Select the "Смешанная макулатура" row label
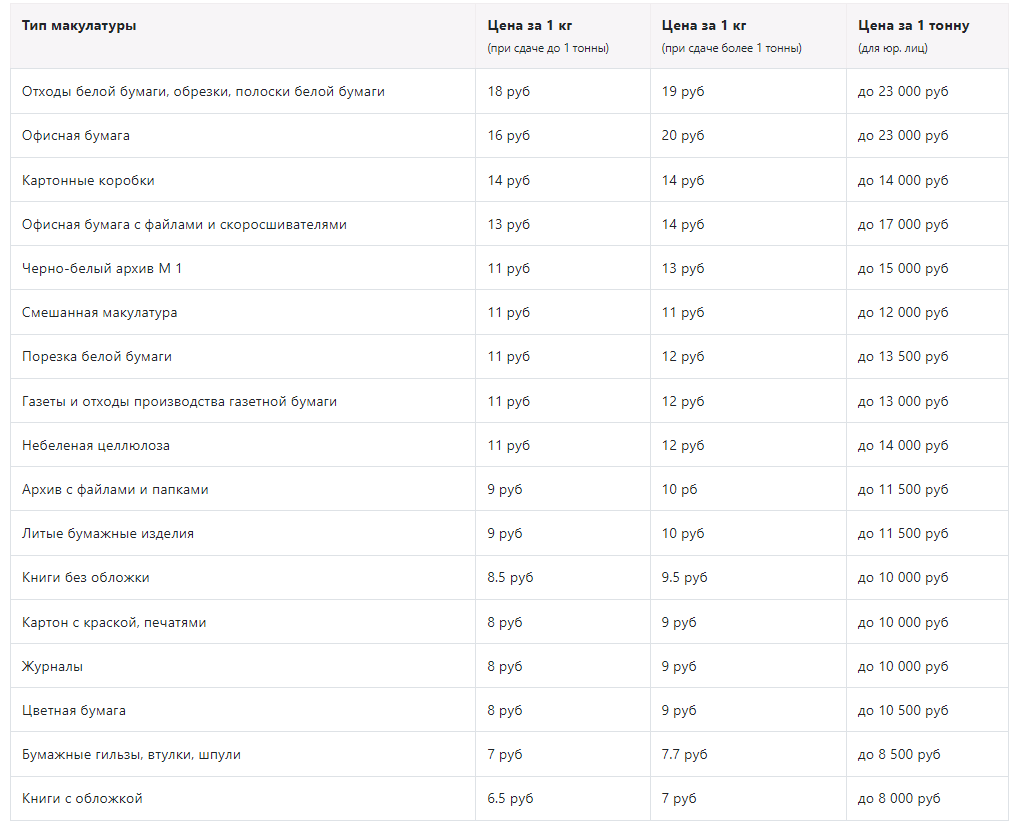Image resolution: width=1013 pixels, height=825 pixels. point(99,312)
